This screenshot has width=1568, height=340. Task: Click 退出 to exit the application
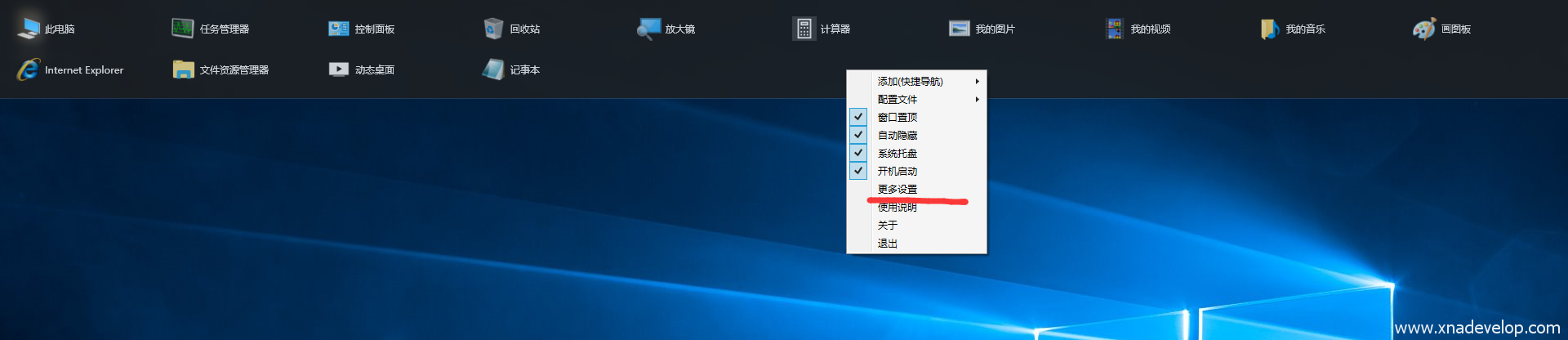click(x=887, y=243)
